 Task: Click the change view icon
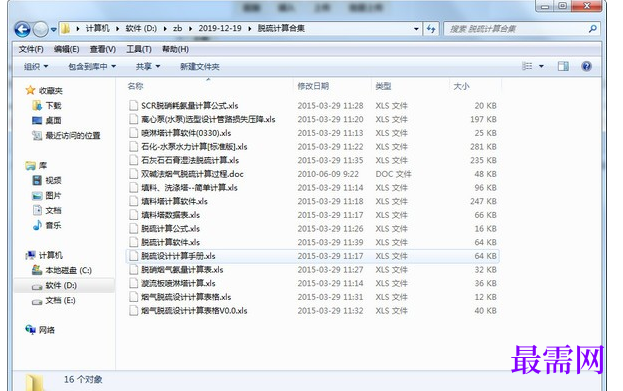[x=527, y=66]
